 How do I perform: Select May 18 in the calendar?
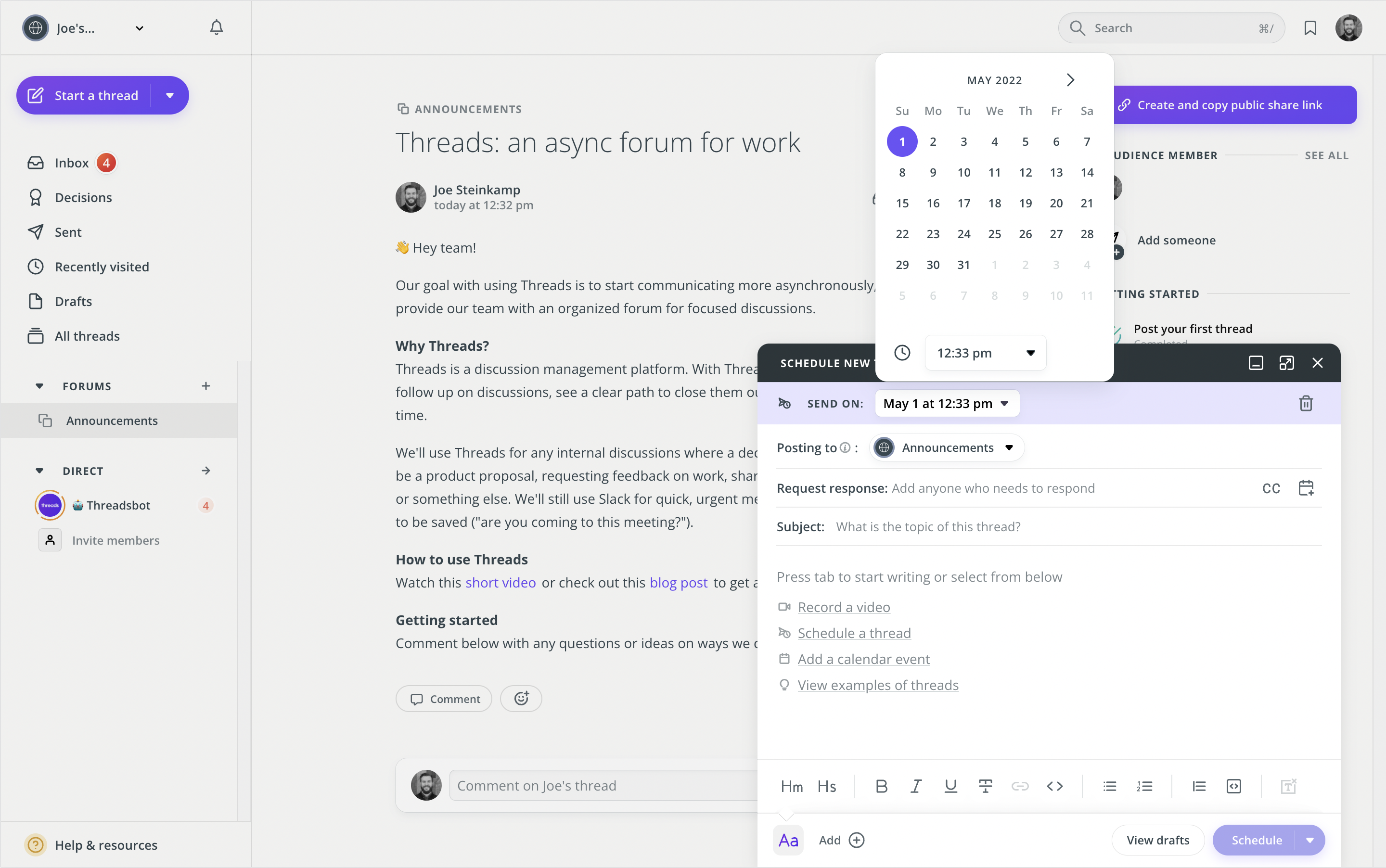click(x=994, y=203)
